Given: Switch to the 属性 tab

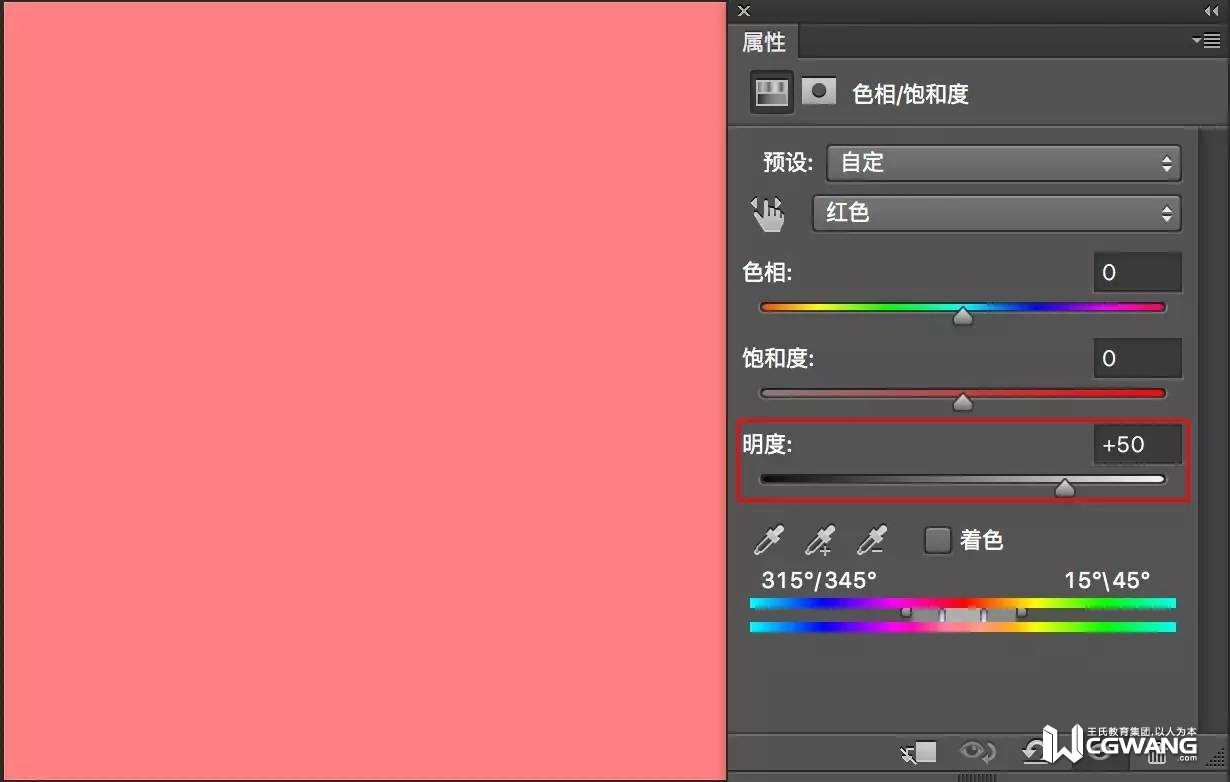Looking at the screenshot, I should tap(764, 42).
